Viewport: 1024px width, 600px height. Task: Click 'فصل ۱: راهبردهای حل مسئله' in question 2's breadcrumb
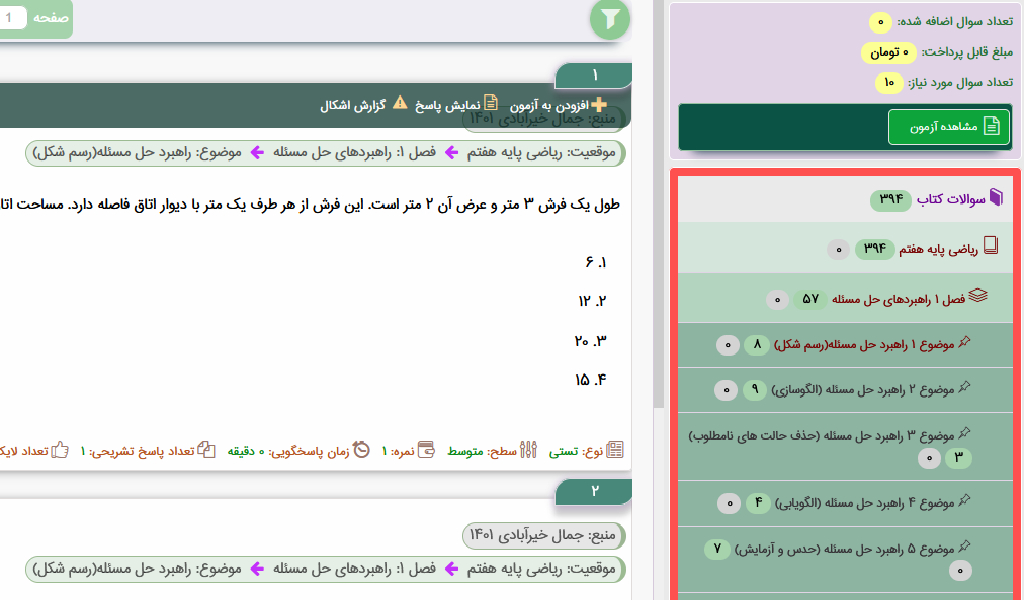(354, 569)
